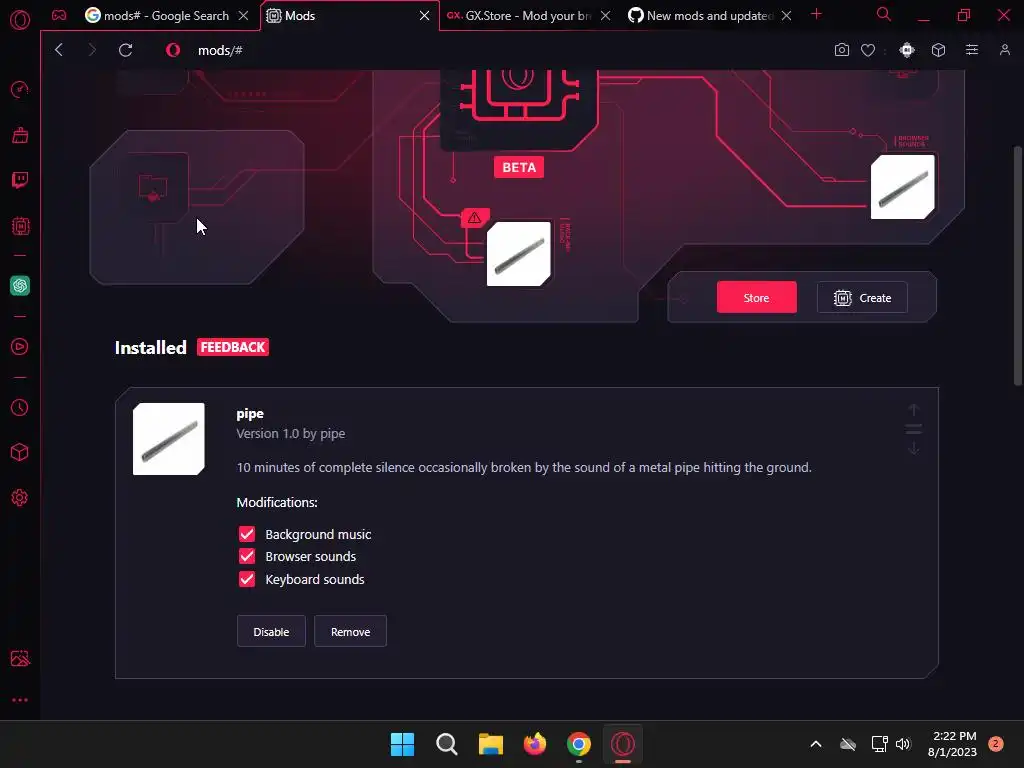
Task: Open Chrome from taskbar
Action: click(579, 744)
